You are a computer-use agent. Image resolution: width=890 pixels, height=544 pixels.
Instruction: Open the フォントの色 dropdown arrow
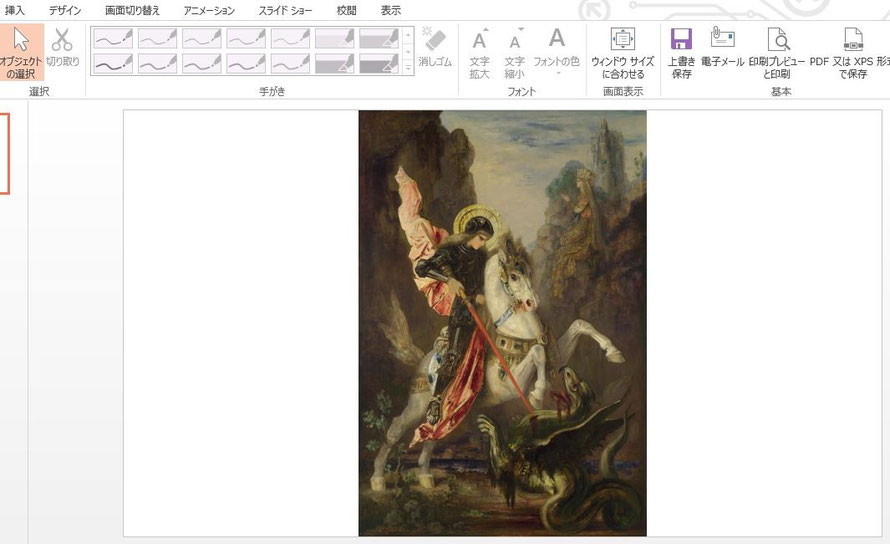pos(557,73)
